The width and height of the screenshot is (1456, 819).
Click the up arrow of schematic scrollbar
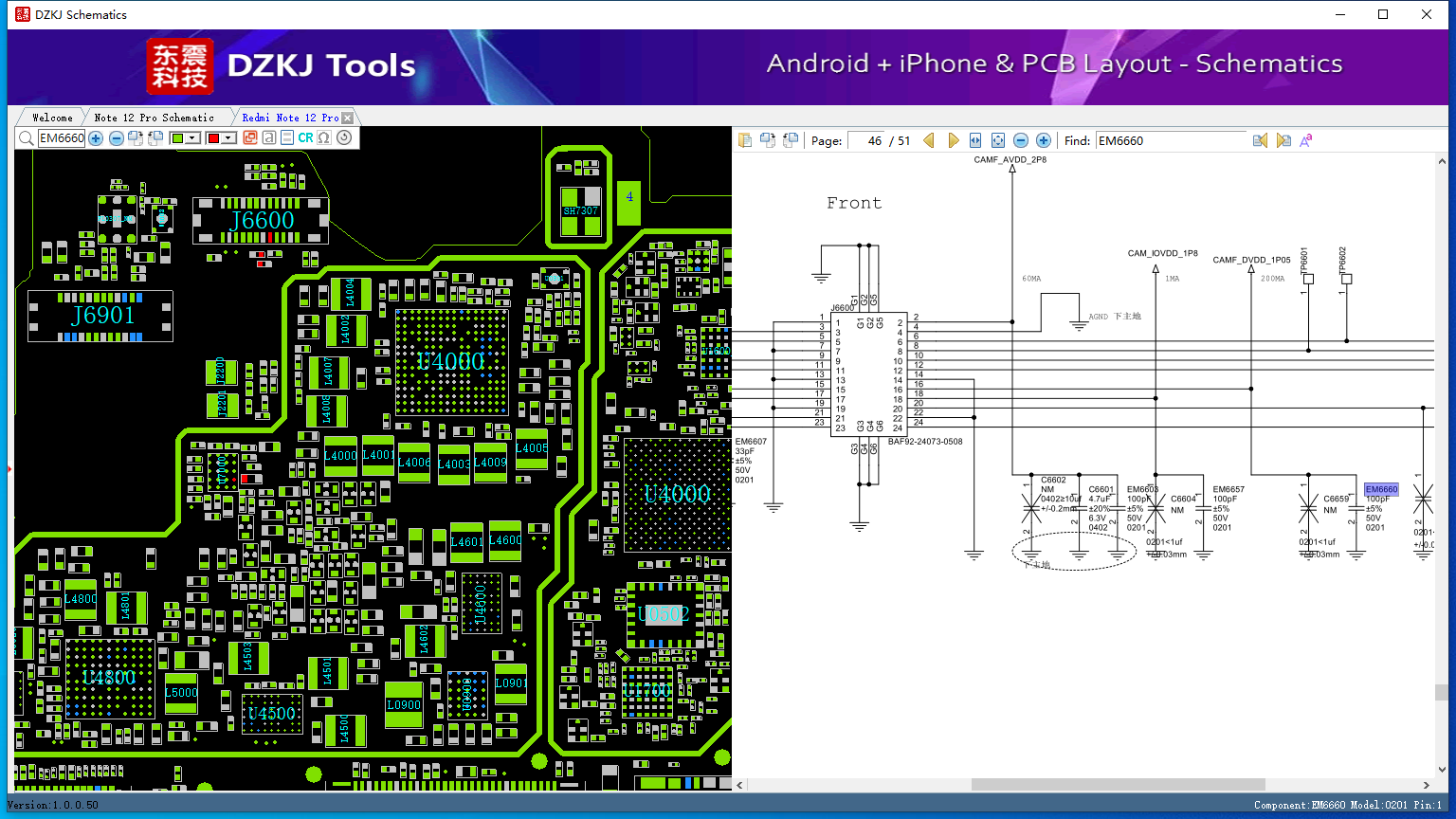pos(1442,160)
